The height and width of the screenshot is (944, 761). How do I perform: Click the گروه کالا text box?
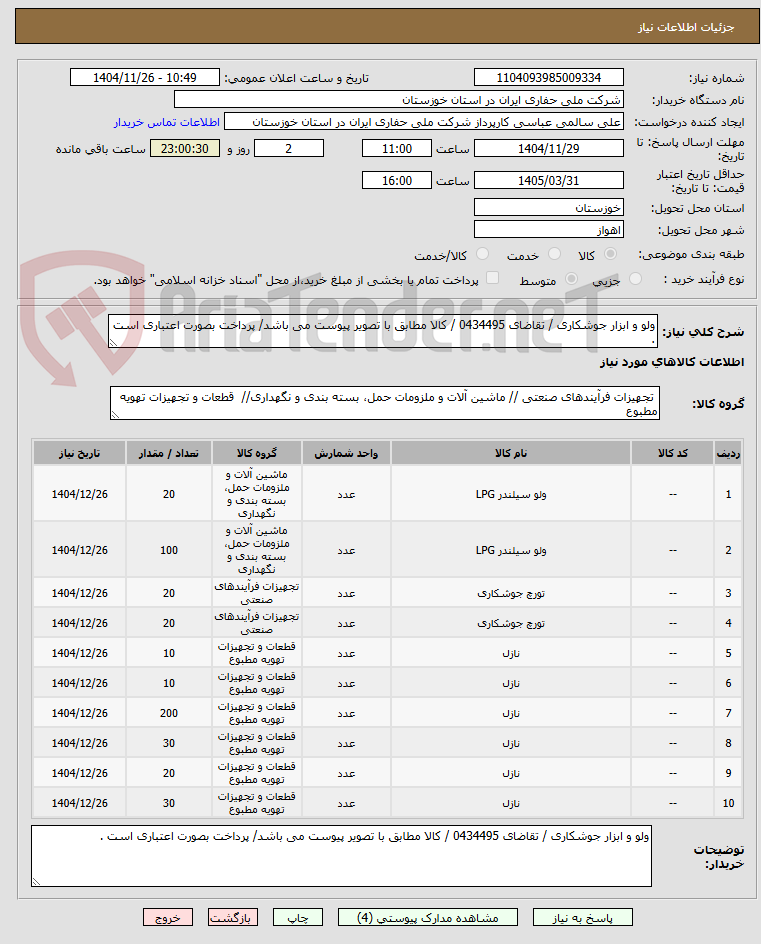click(385, 403)
